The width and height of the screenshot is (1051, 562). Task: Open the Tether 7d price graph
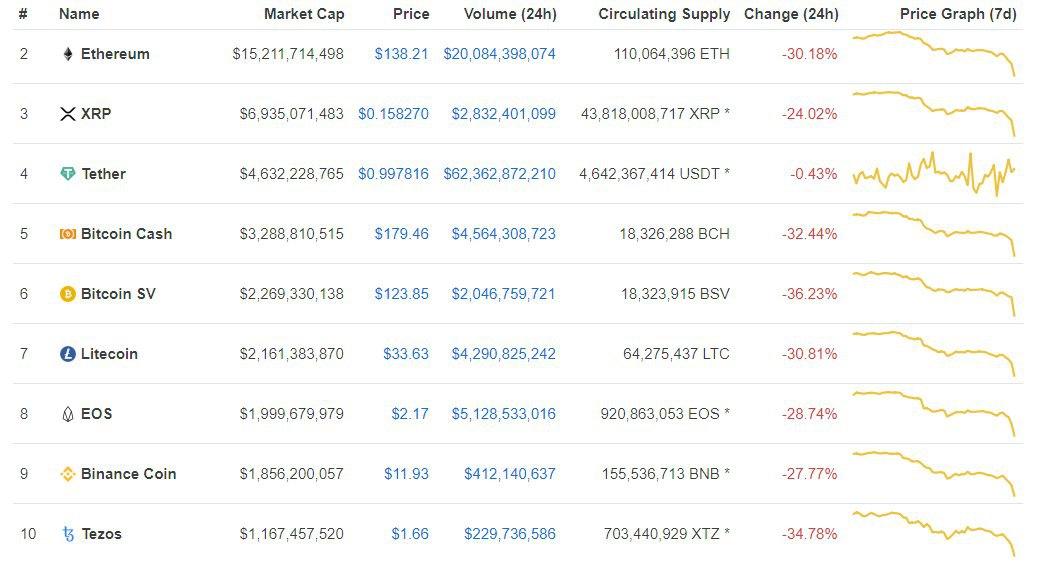(x=933, y=174)
